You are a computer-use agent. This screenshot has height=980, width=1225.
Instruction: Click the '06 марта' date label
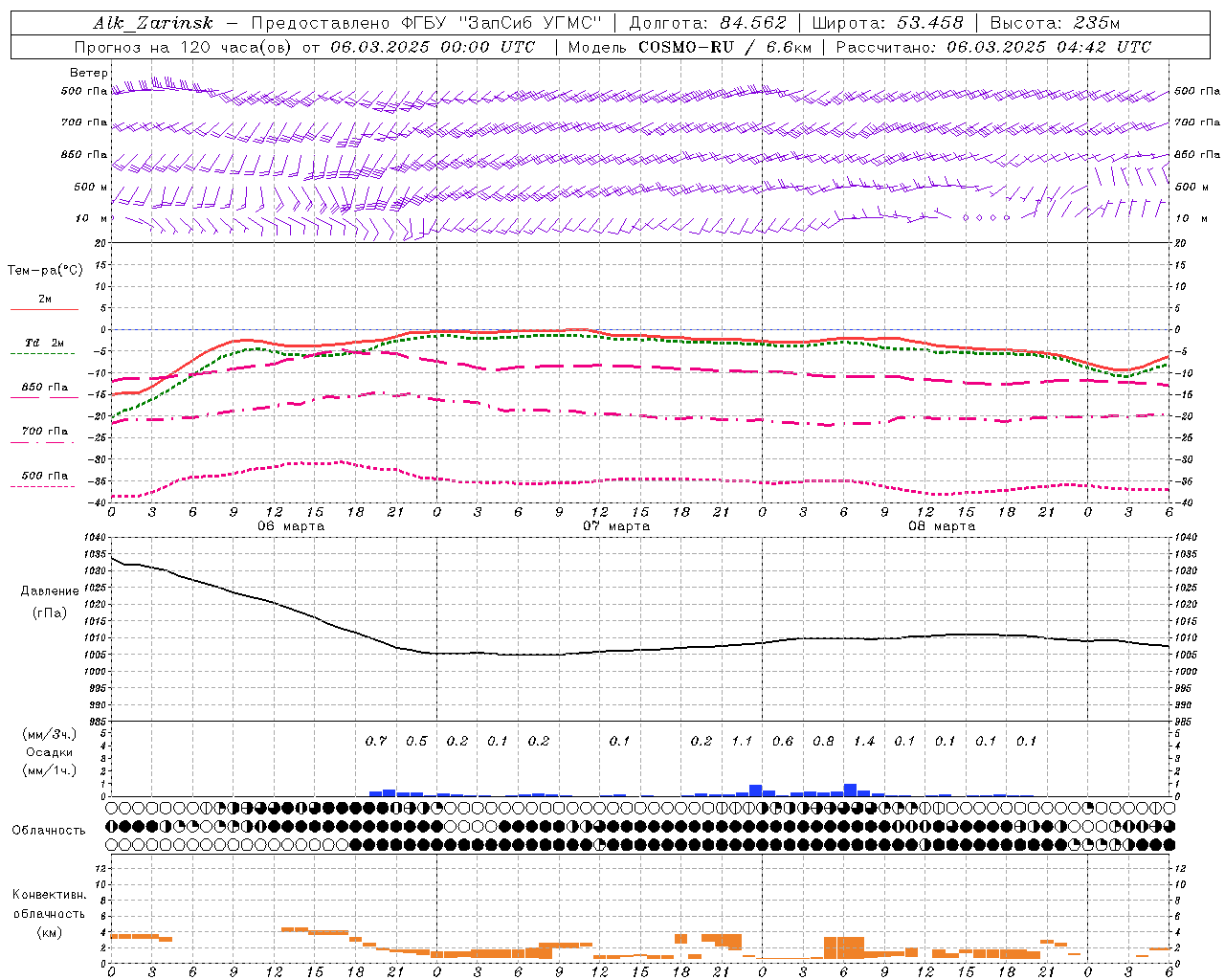(x=291, y=526)
